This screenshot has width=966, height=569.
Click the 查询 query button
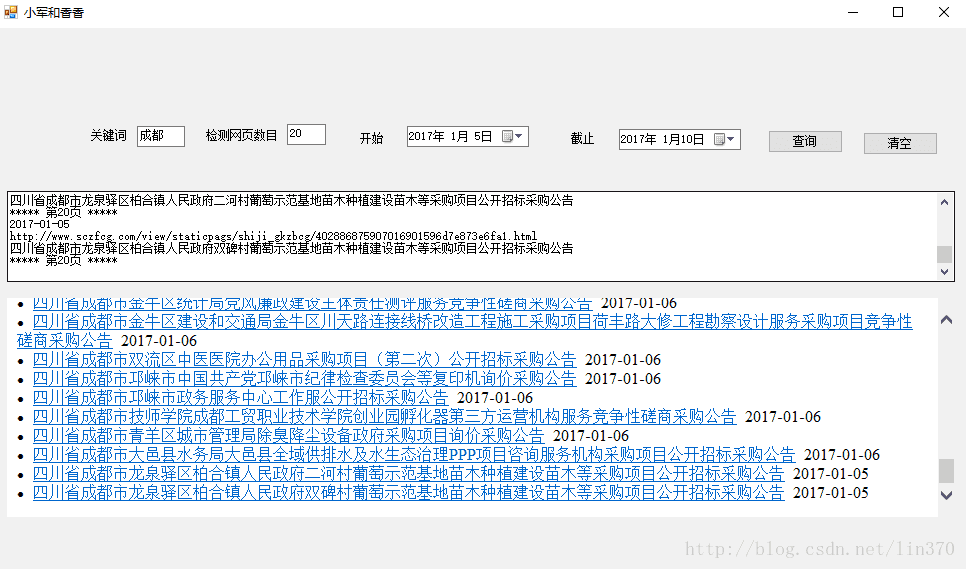pos(805,141)
